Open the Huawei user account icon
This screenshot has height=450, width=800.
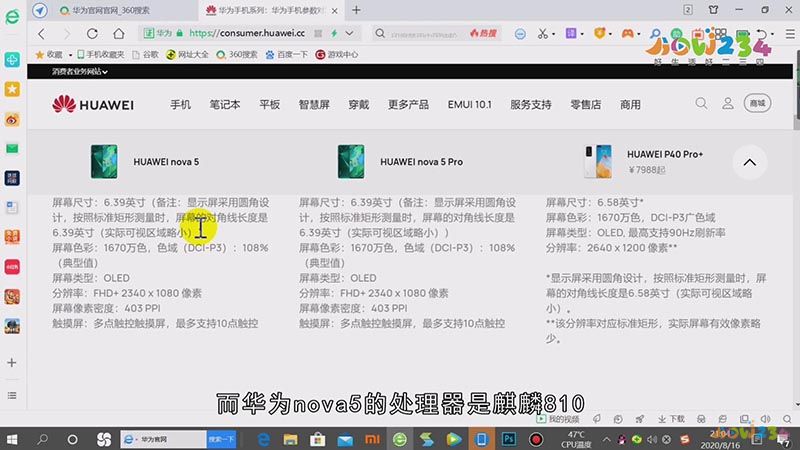coord(728,104)
